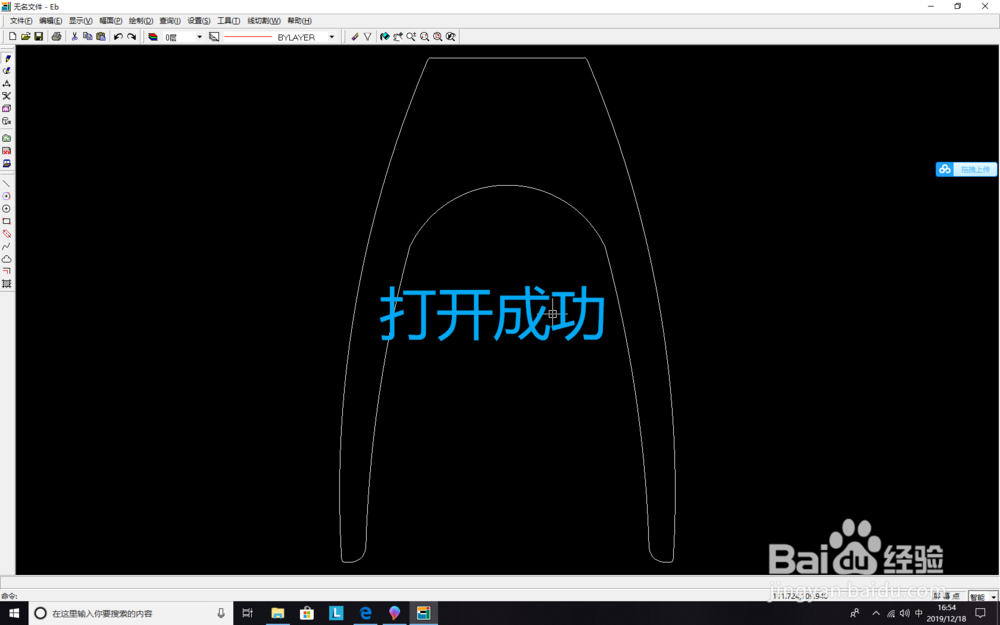
Task: Open Microsoft Edge from taskbar
Action: [365, 613]
